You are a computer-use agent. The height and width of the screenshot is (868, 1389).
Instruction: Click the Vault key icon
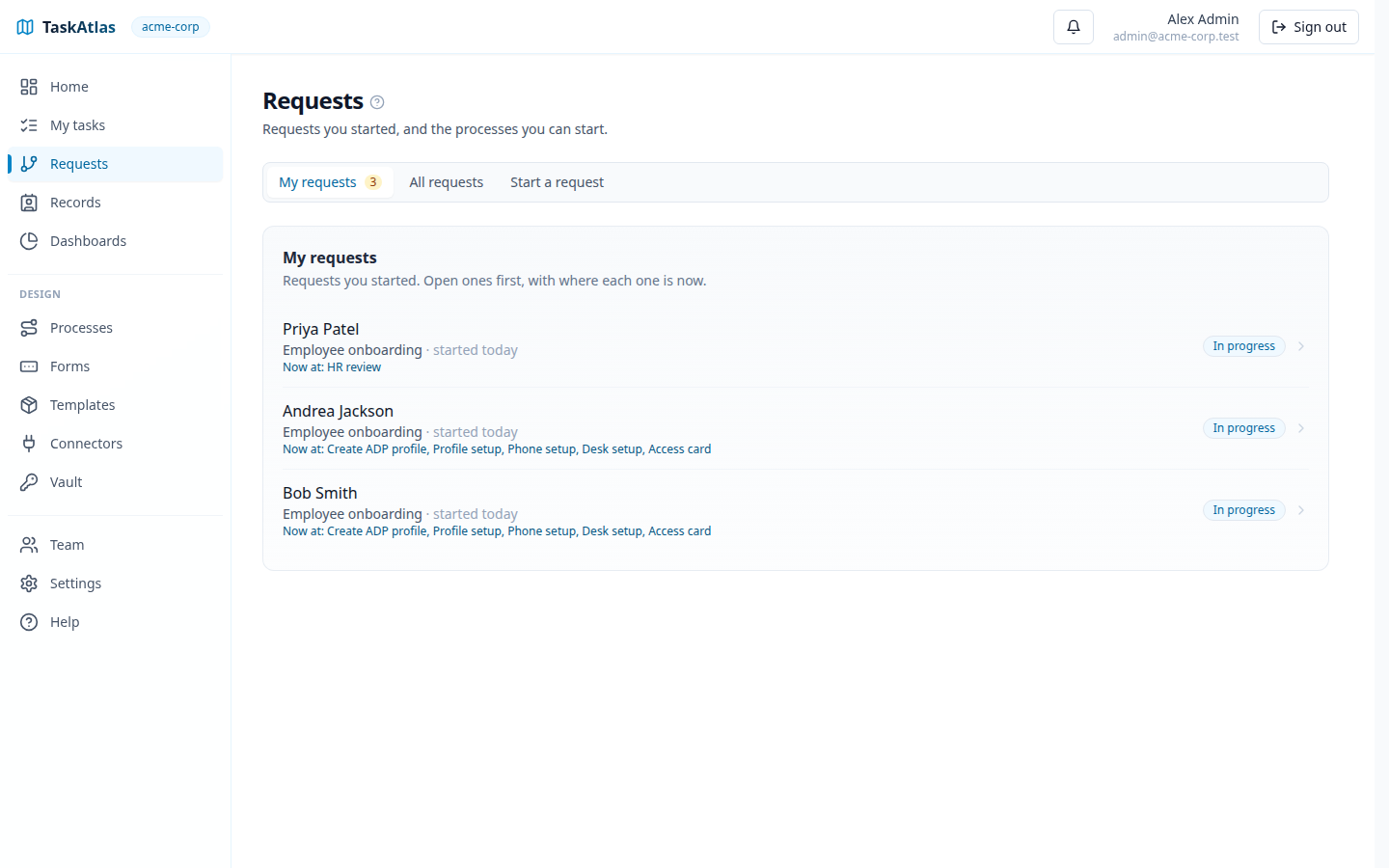(29, 482)
